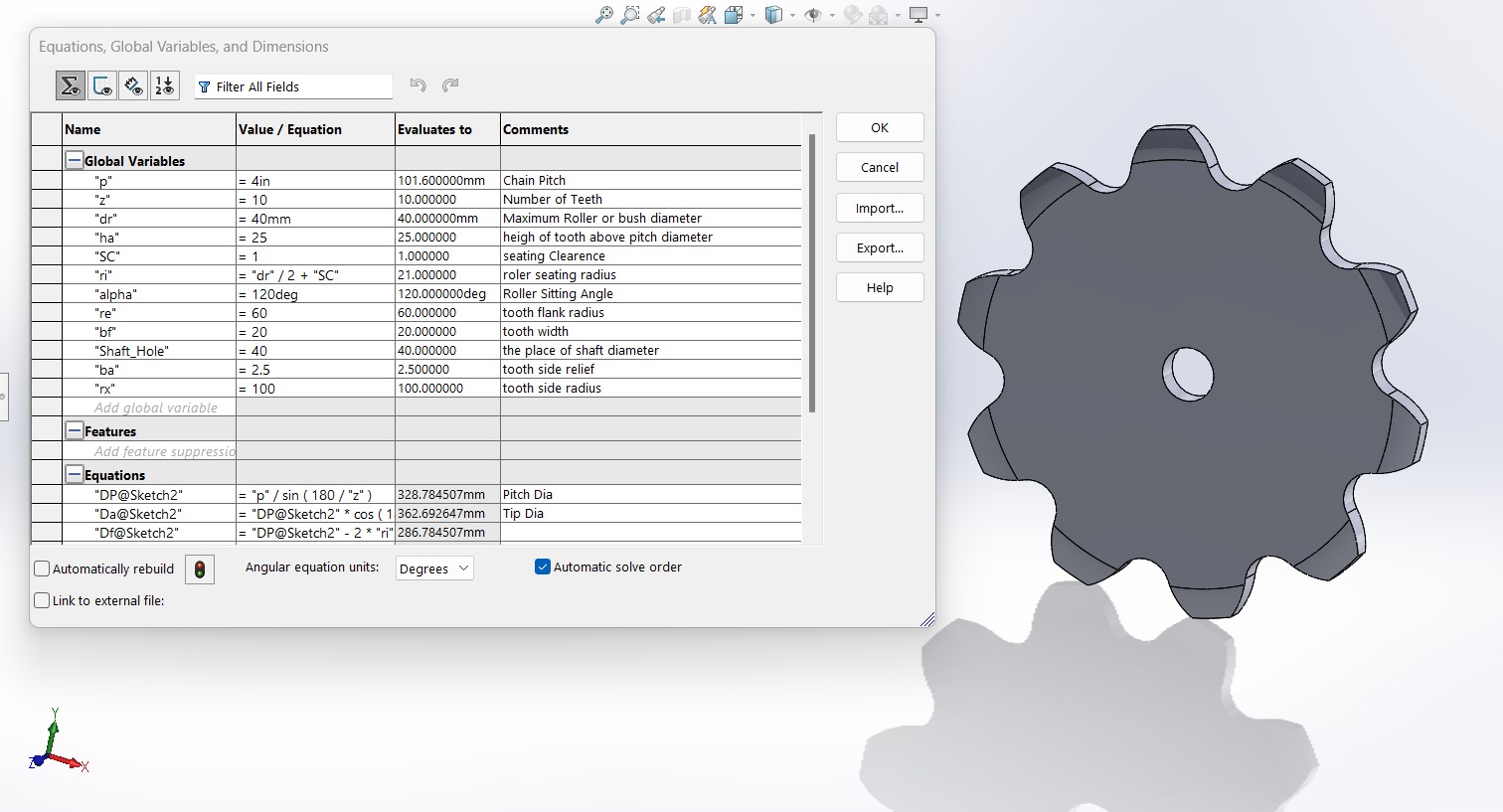Collapse the Global Variables section
The width and height of the screenshot is (1503, 812).
pyautogui.click(x=74, y=160)
